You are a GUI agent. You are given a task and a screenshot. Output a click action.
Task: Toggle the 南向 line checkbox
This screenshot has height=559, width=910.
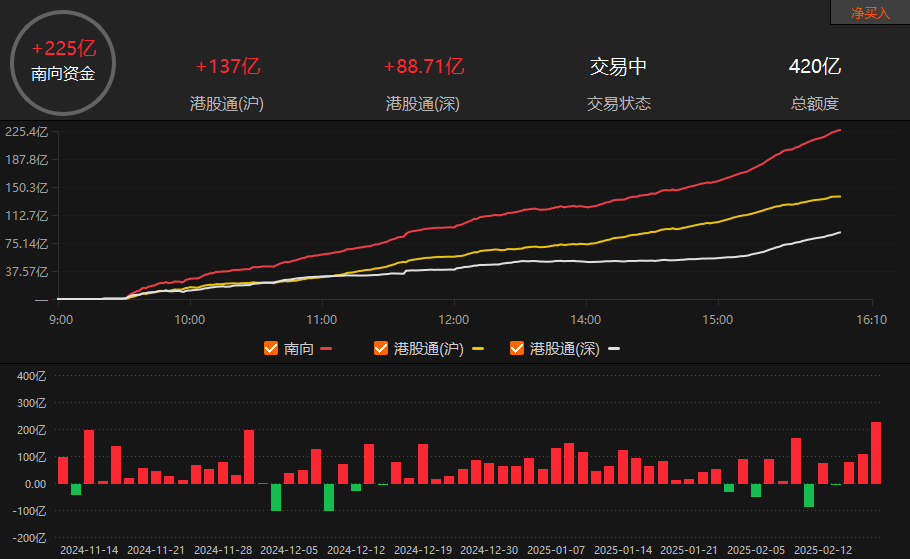[x=271, y=348]
